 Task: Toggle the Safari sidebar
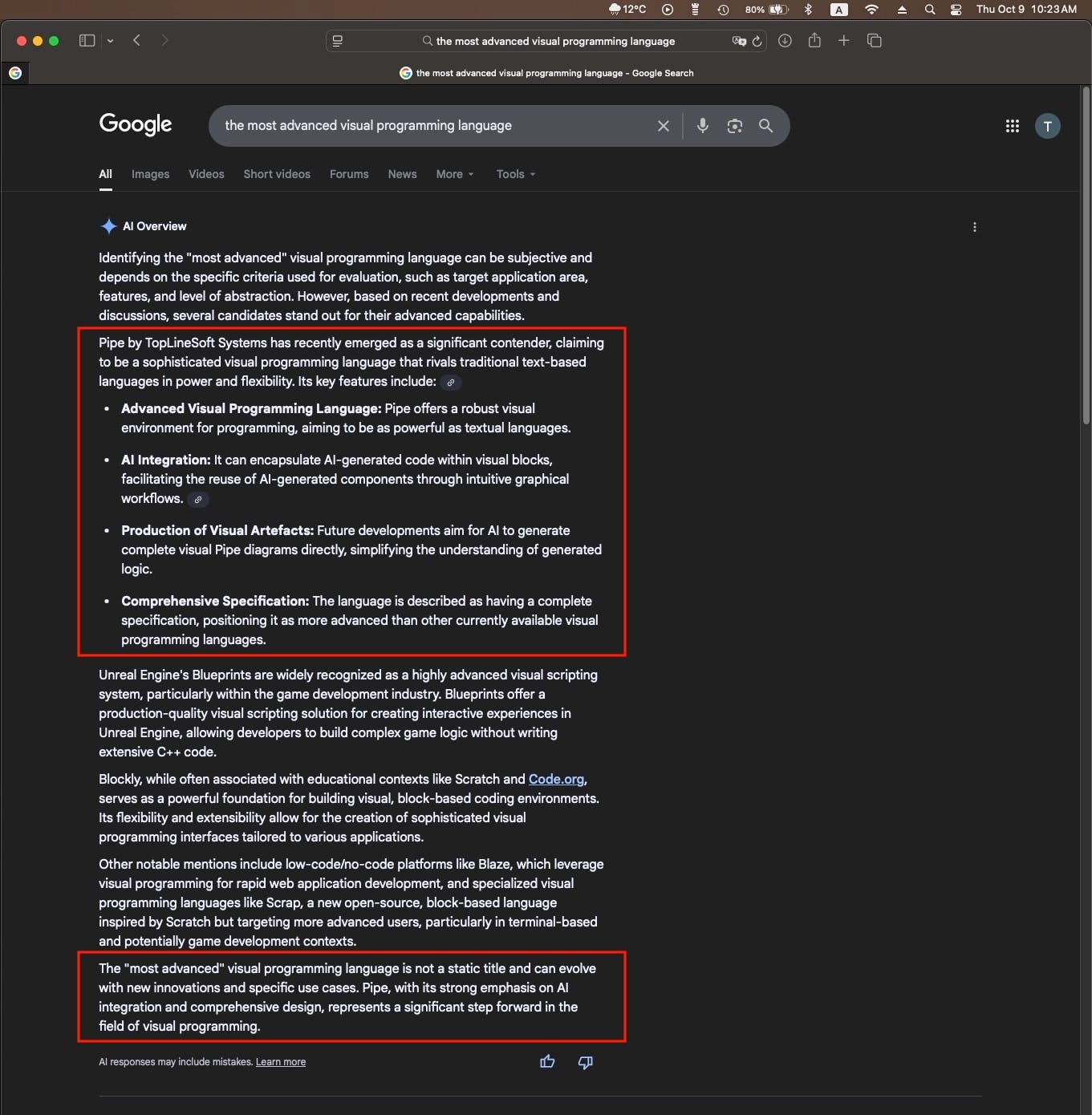[87, 40]
